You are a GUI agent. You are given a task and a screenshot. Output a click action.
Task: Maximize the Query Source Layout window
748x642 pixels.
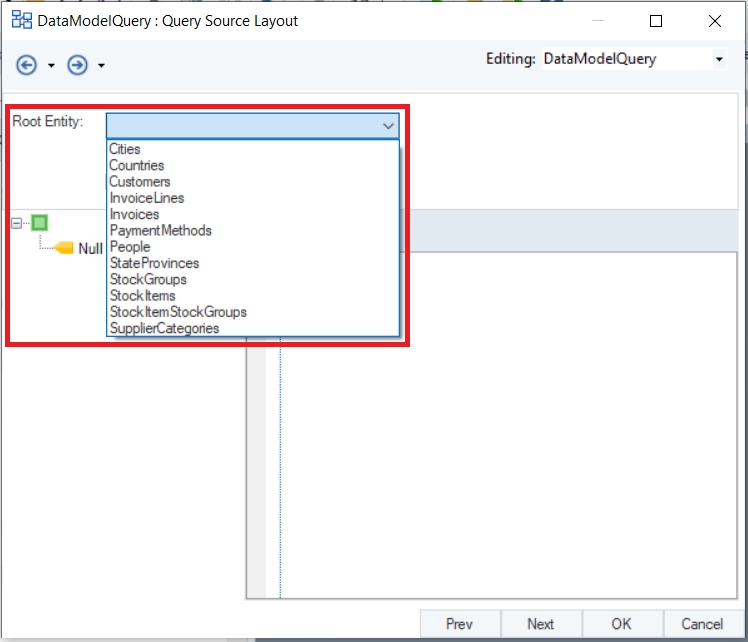656,21
